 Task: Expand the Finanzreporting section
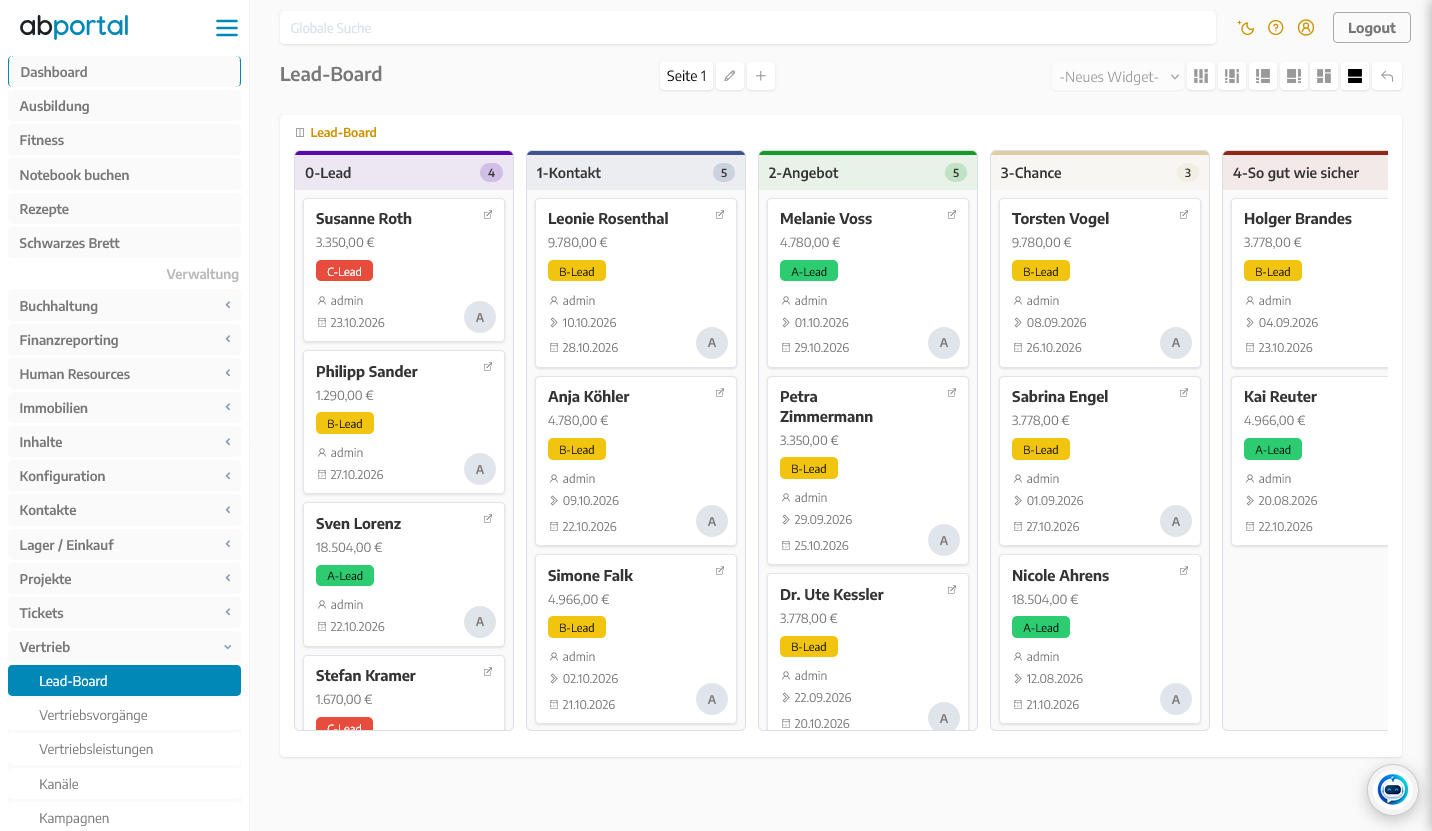click(x=124, y=340)
